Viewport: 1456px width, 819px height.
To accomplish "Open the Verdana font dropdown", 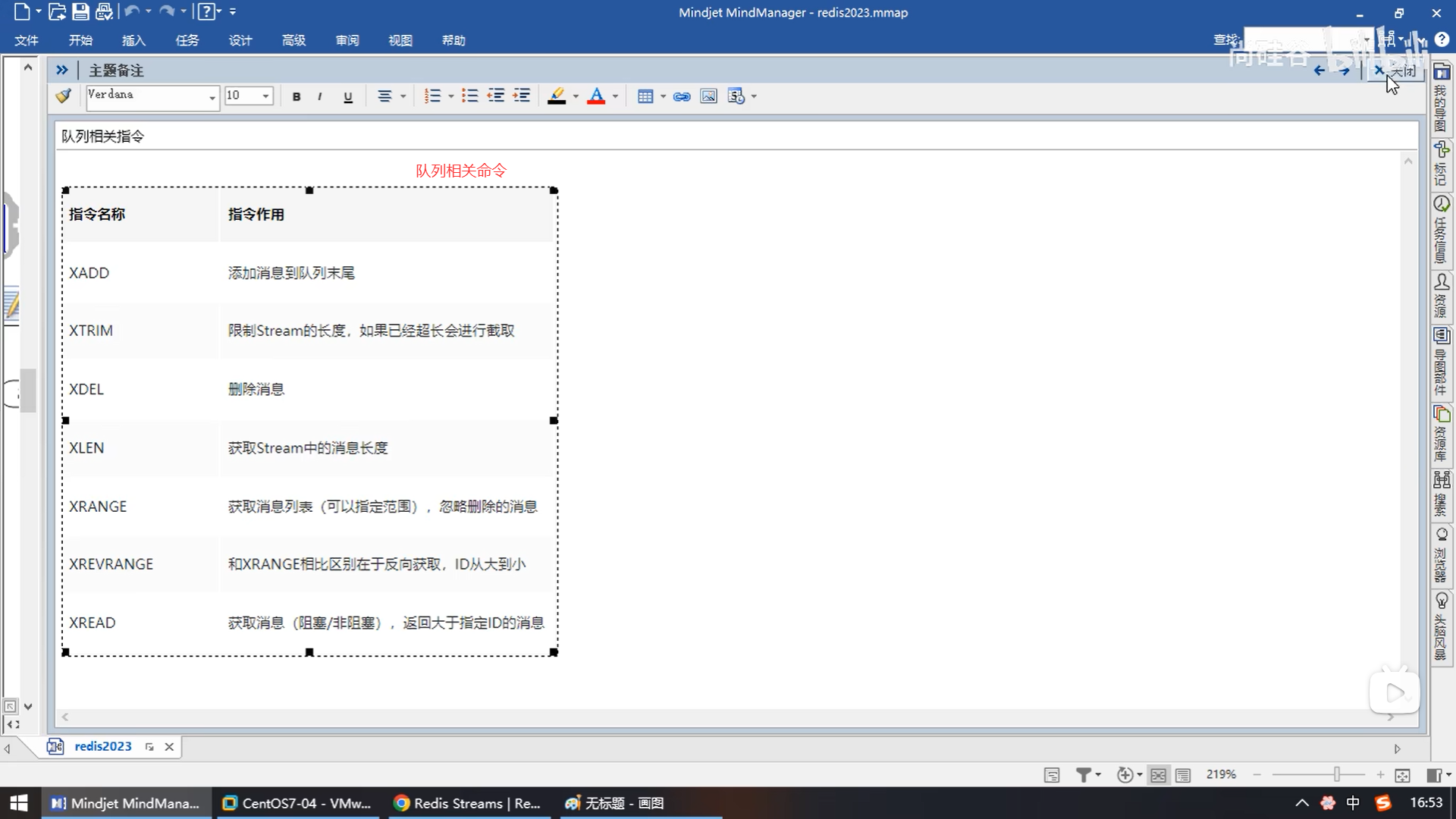I will click(x=212, y=96).
